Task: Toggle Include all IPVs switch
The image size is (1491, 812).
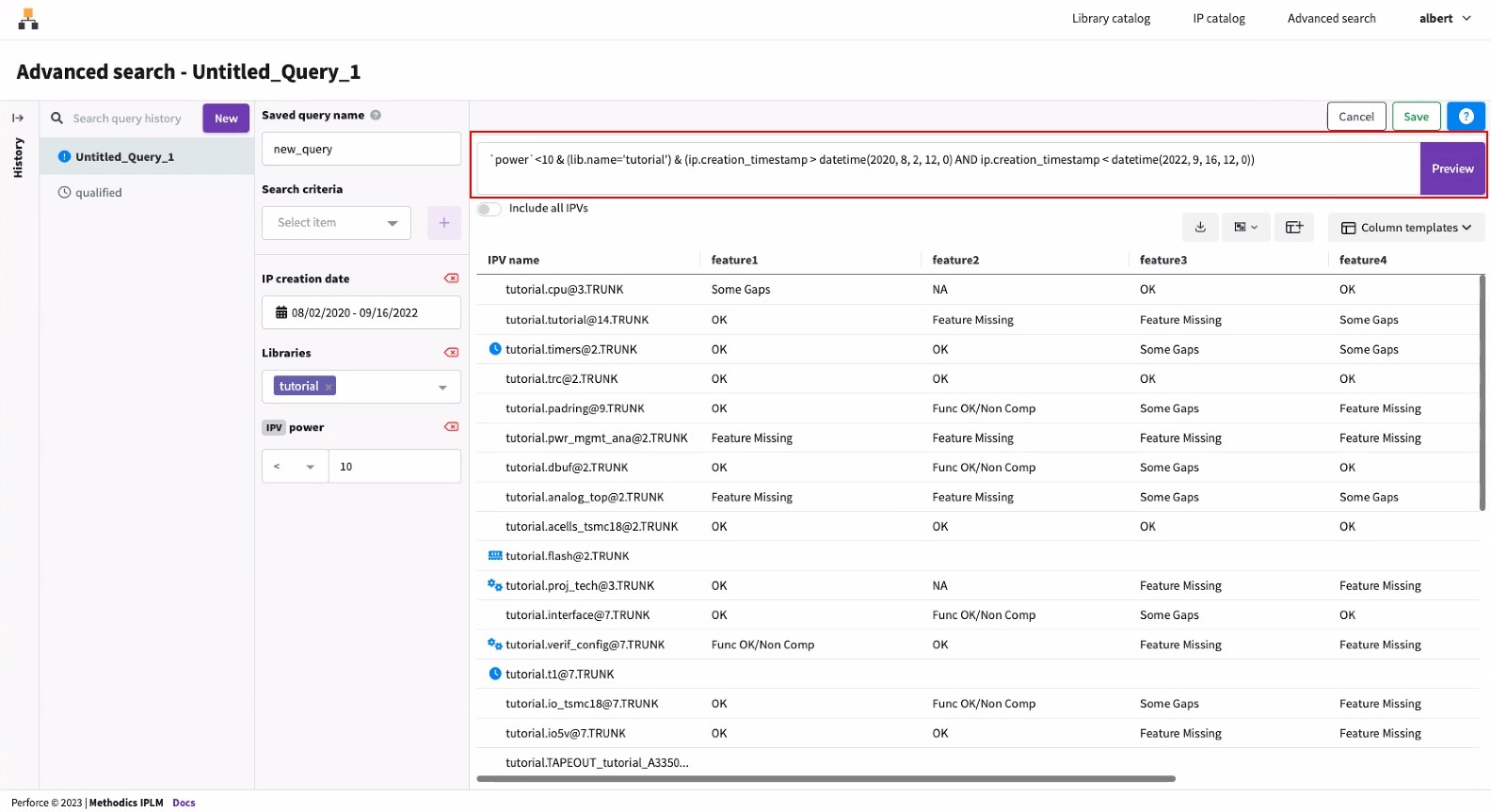Action: [489, 209]
